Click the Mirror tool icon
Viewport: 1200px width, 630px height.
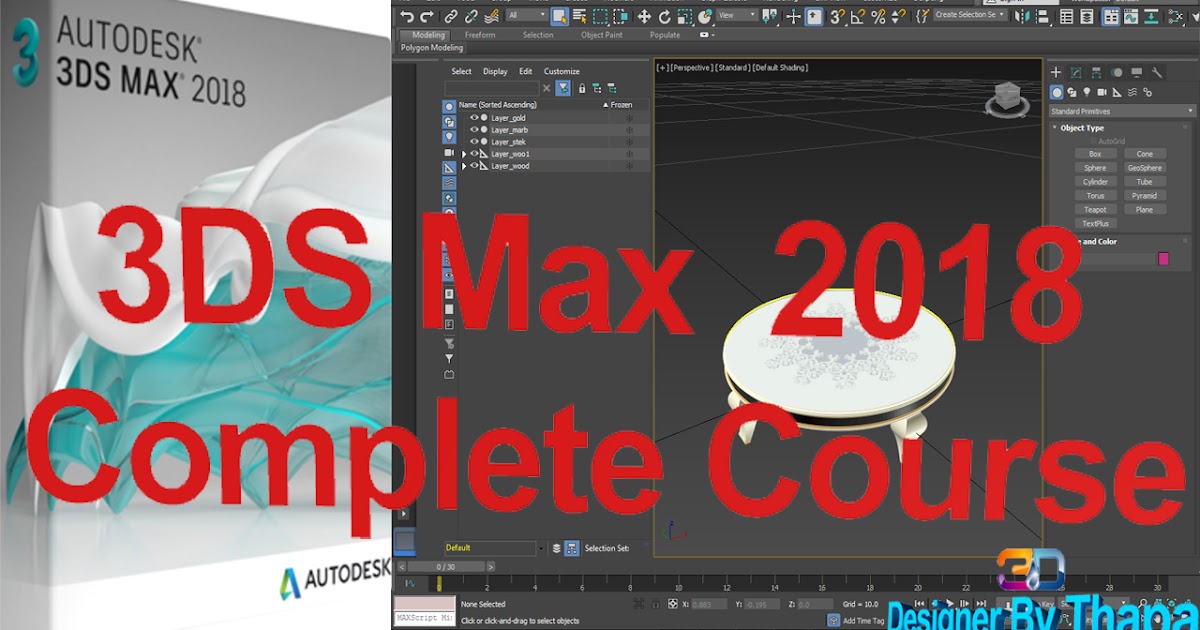coord(1022,16)
